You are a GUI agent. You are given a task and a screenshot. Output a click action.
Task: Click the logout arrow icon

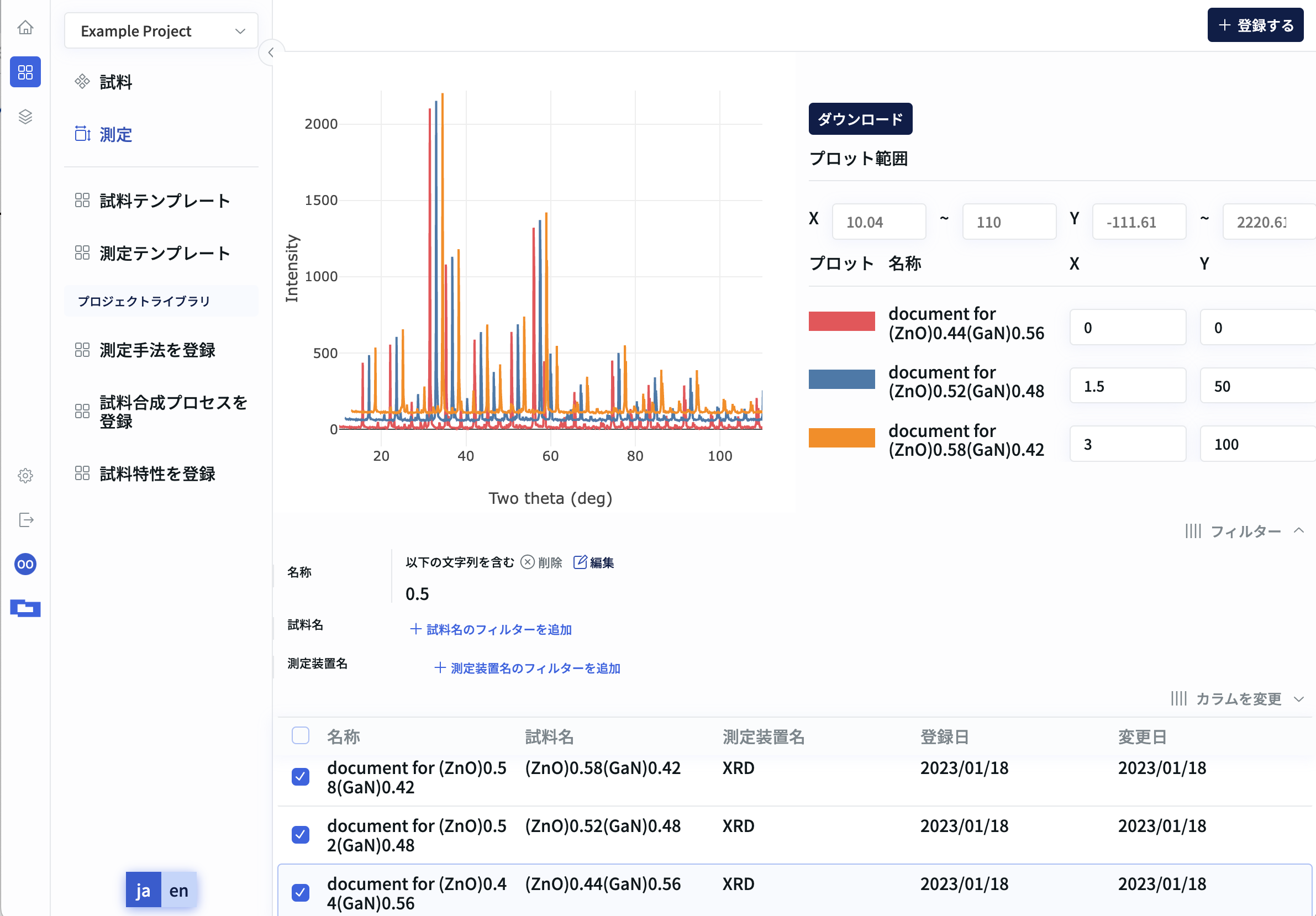pyautogui.click(x=25, y=520)
